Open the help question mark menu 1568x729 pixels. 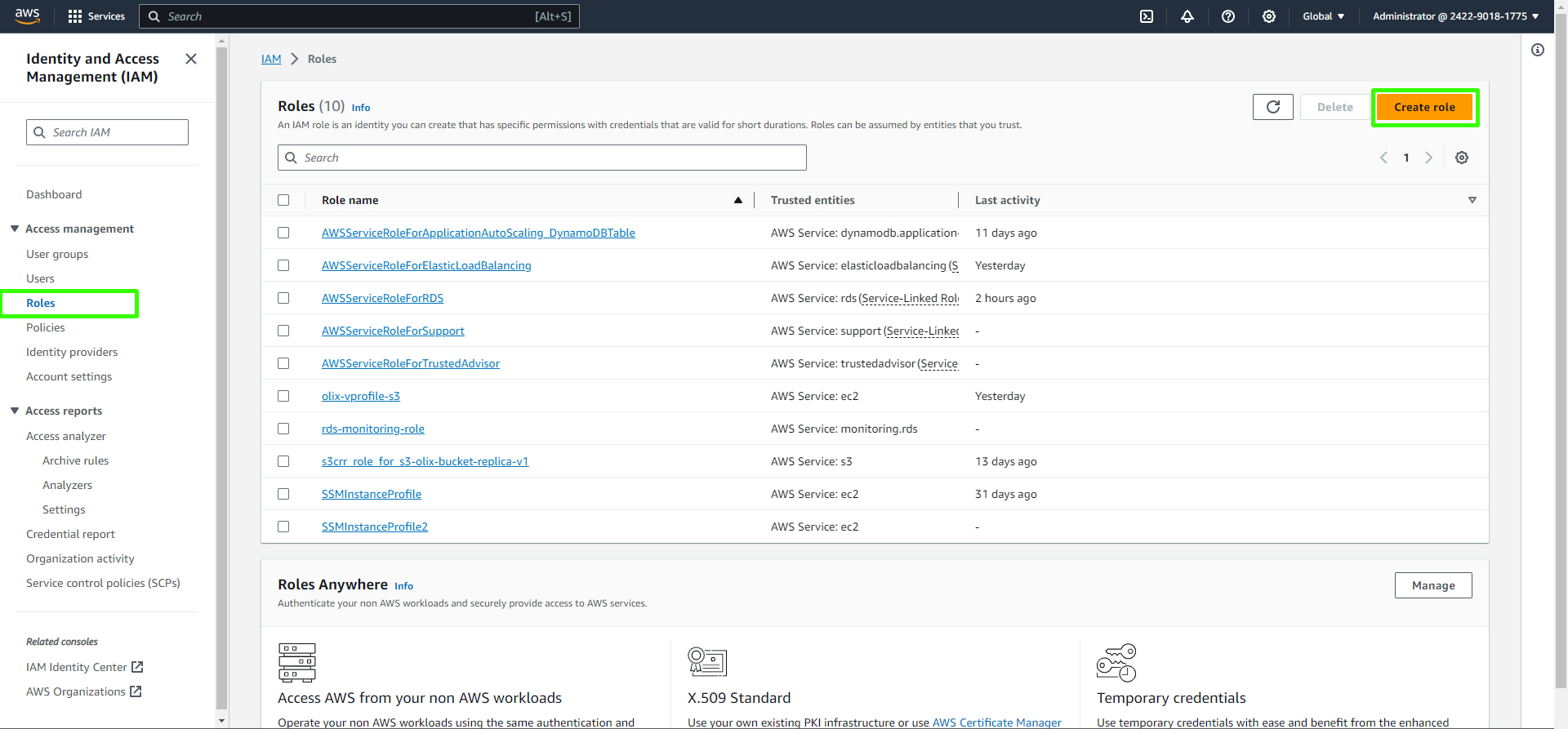coord(1228,16)
